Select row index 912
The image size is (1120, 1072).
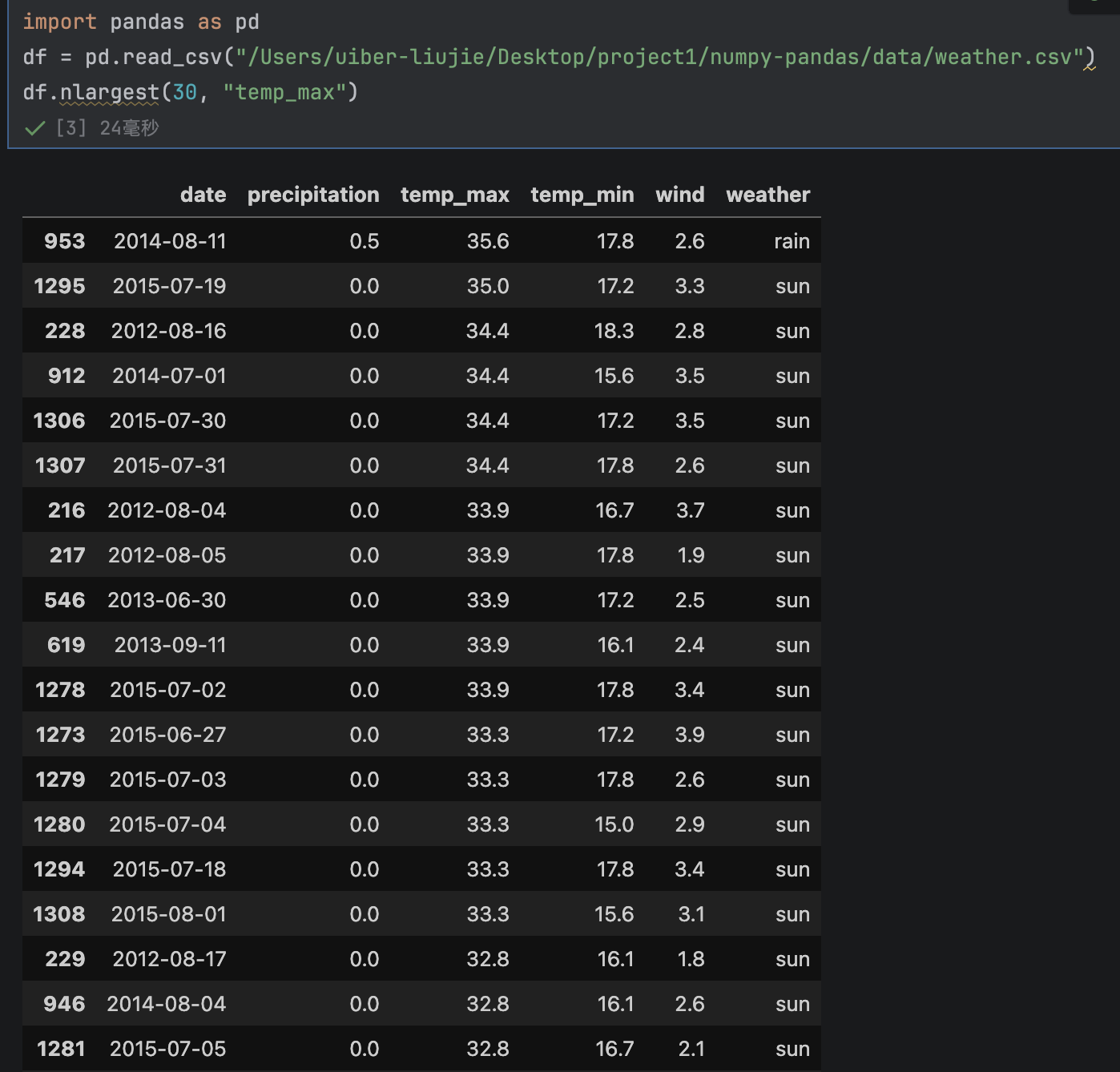pos(66,376)
